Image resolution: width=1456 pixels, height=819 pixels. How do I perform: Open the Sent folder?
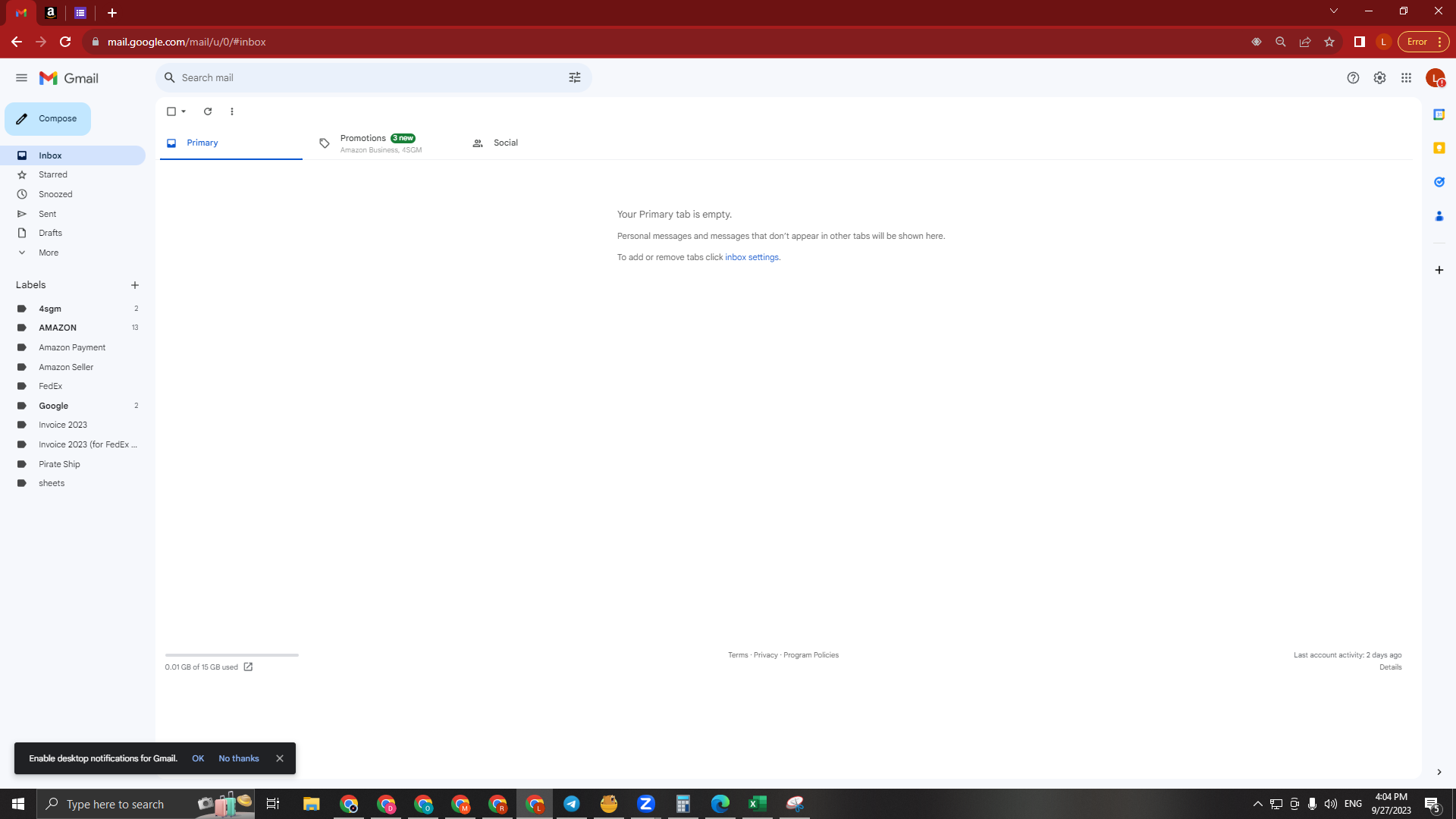pyautogui.click(x=73, y=214)
